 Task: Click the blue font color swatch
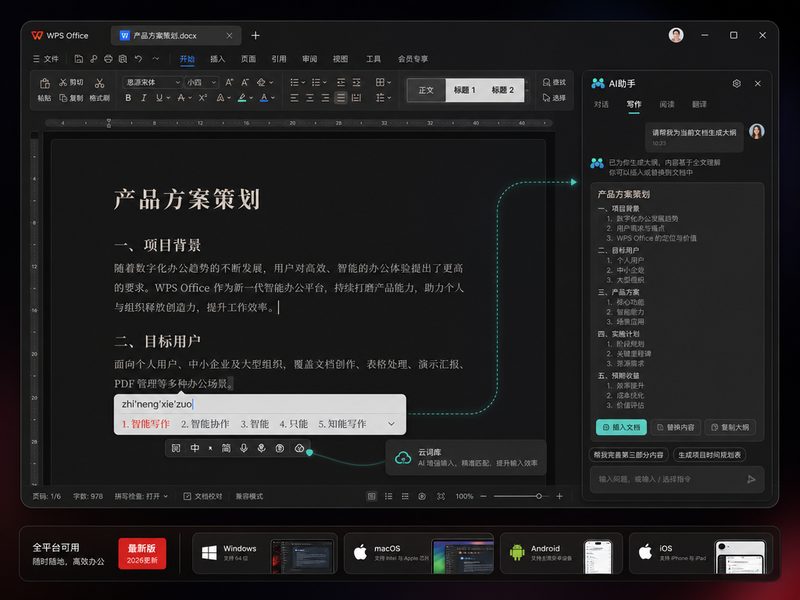(x=264, y=97)
